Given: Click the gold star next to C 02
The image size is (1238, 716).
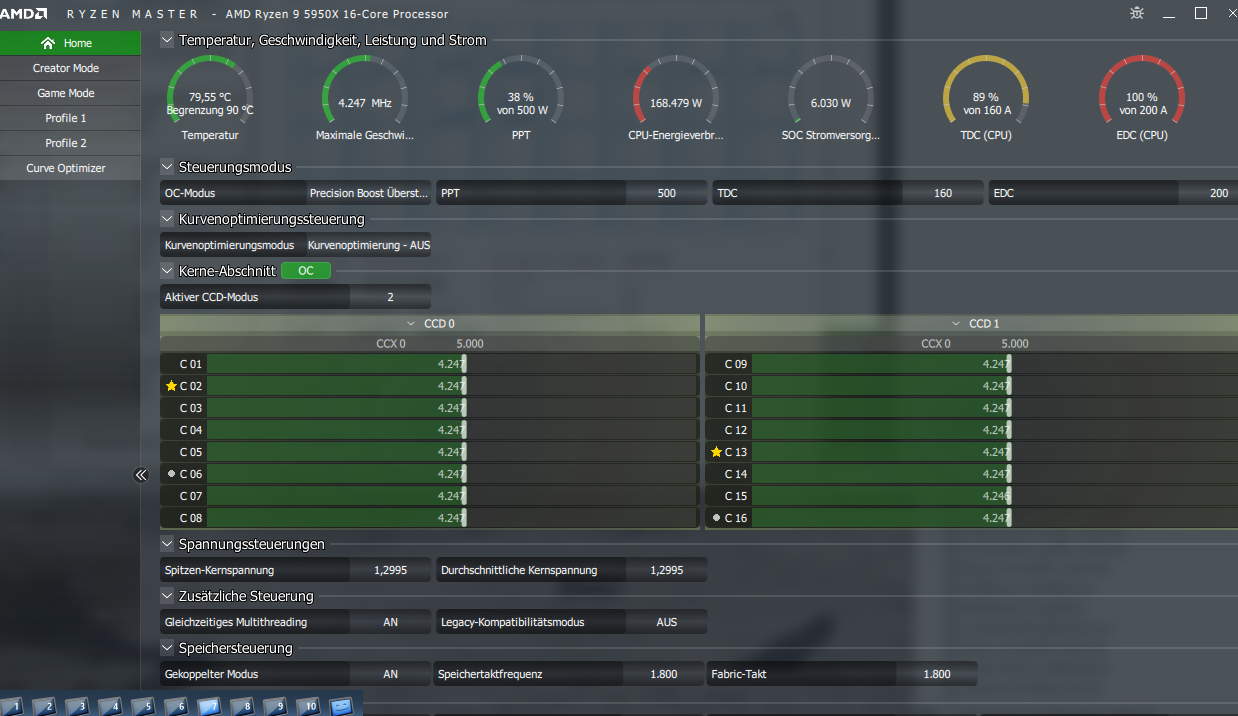Looking at the screenshot, I should 171,386.
